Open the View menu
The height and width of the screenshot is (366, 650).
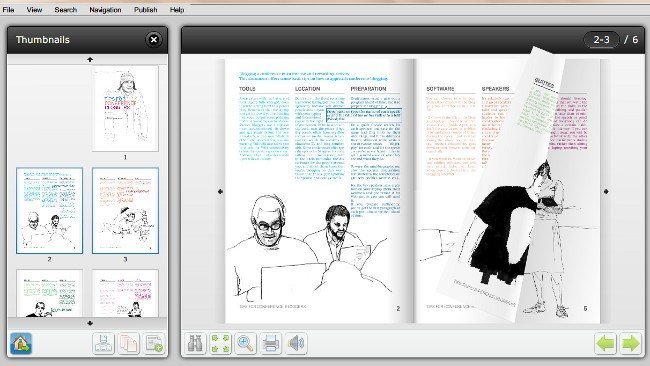34,9
